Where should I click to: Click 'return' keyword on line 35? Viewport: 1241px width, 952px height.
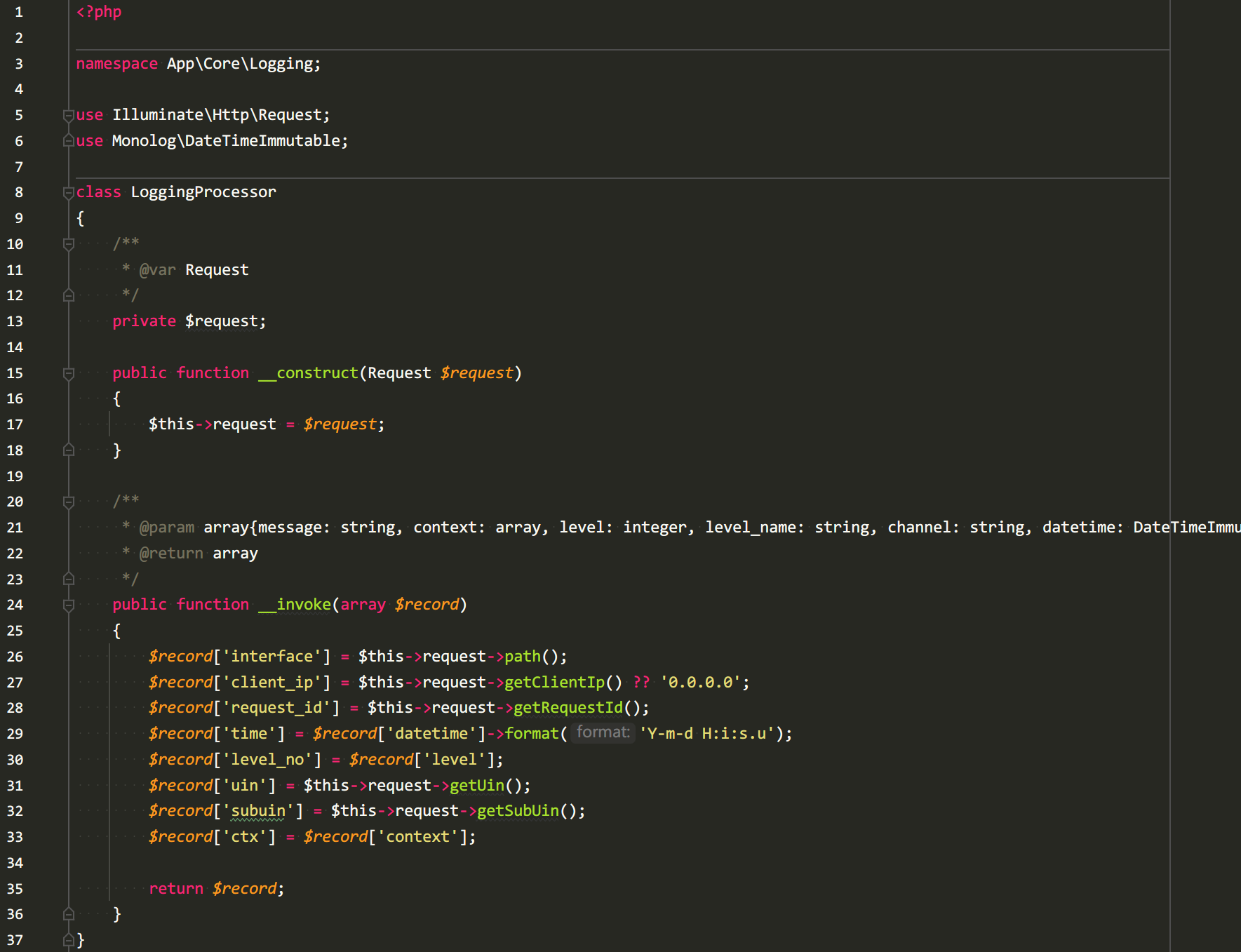(176, 889)
